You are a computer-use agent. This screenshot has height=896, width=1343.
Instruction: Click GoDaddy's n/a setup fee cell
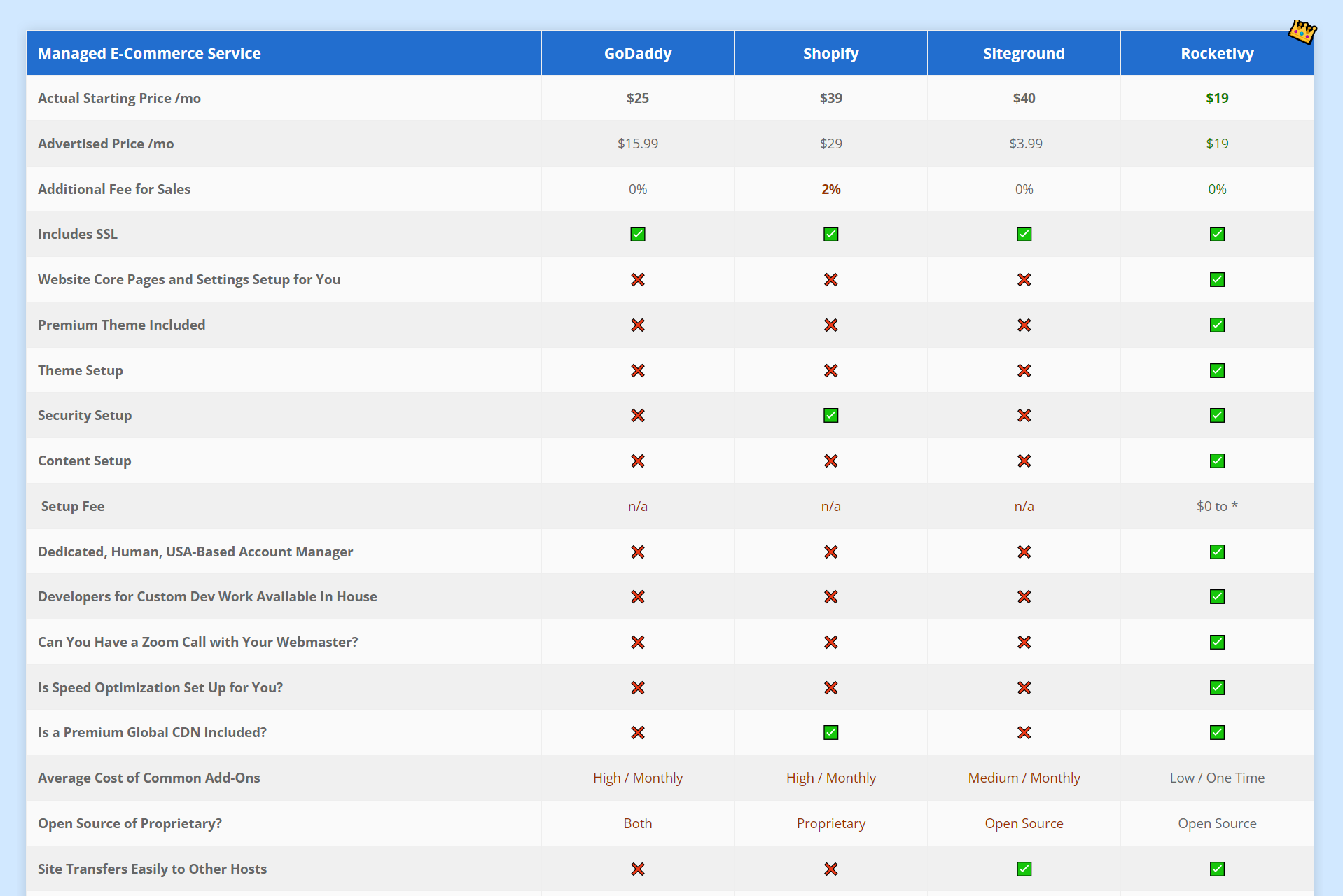tap(638, 506)
